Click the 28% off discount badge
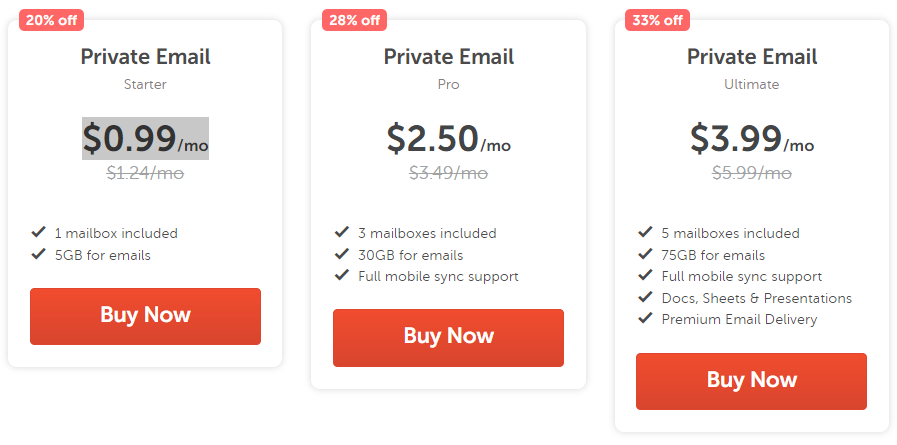Screen dimensions: 897x445 [354, 20]
